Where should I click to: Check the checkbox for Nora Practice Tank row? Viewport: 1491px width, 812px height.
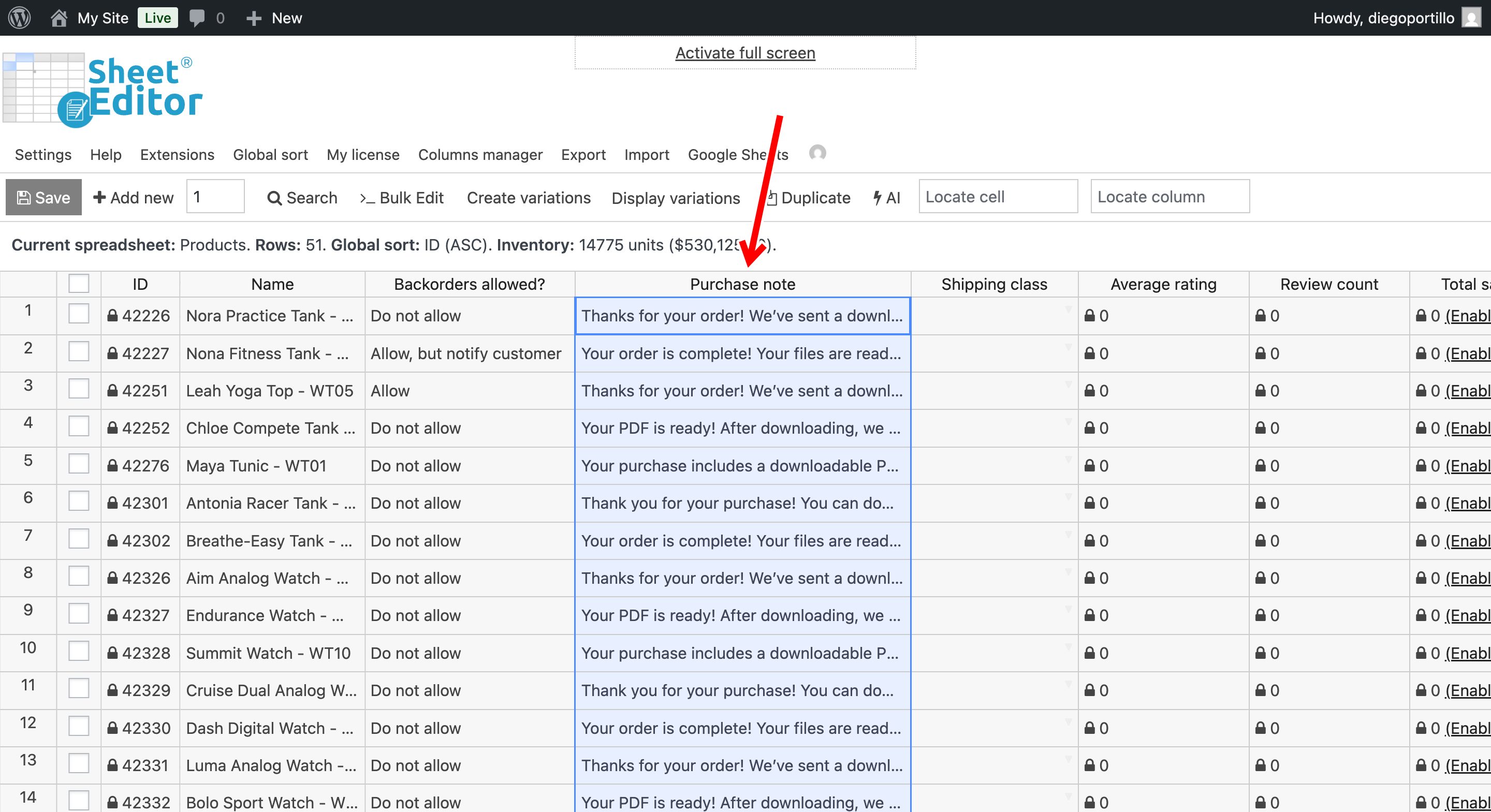pyautogui.click(x=79, y=315)
